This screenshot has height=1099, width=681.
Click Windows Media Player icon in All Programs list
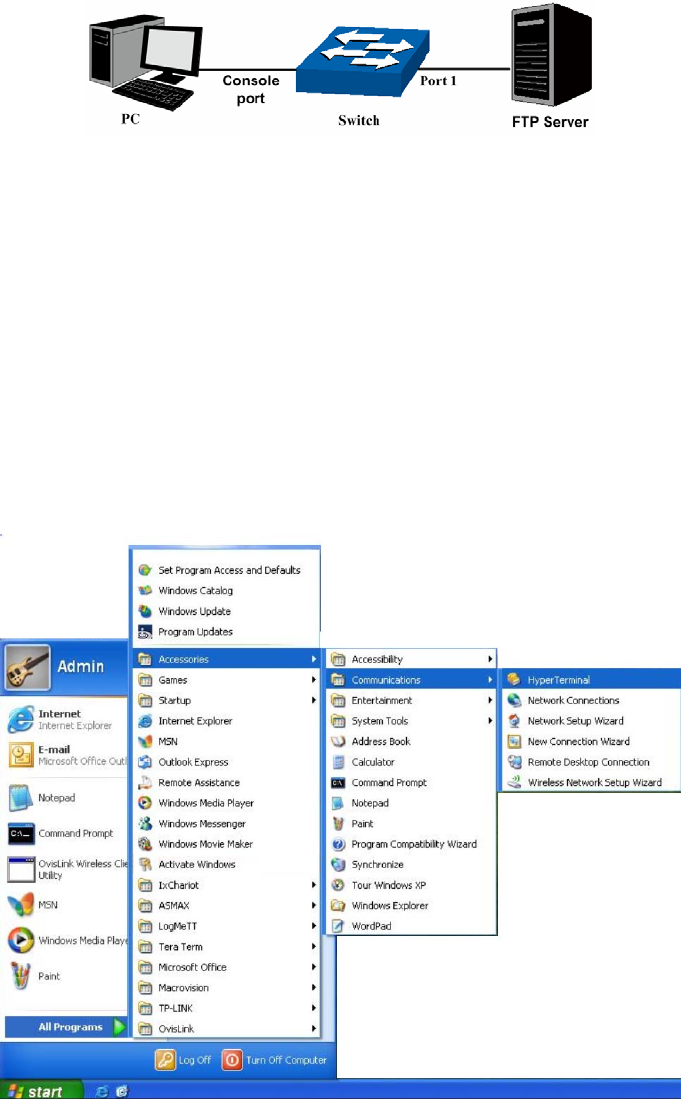pos(145,803)
